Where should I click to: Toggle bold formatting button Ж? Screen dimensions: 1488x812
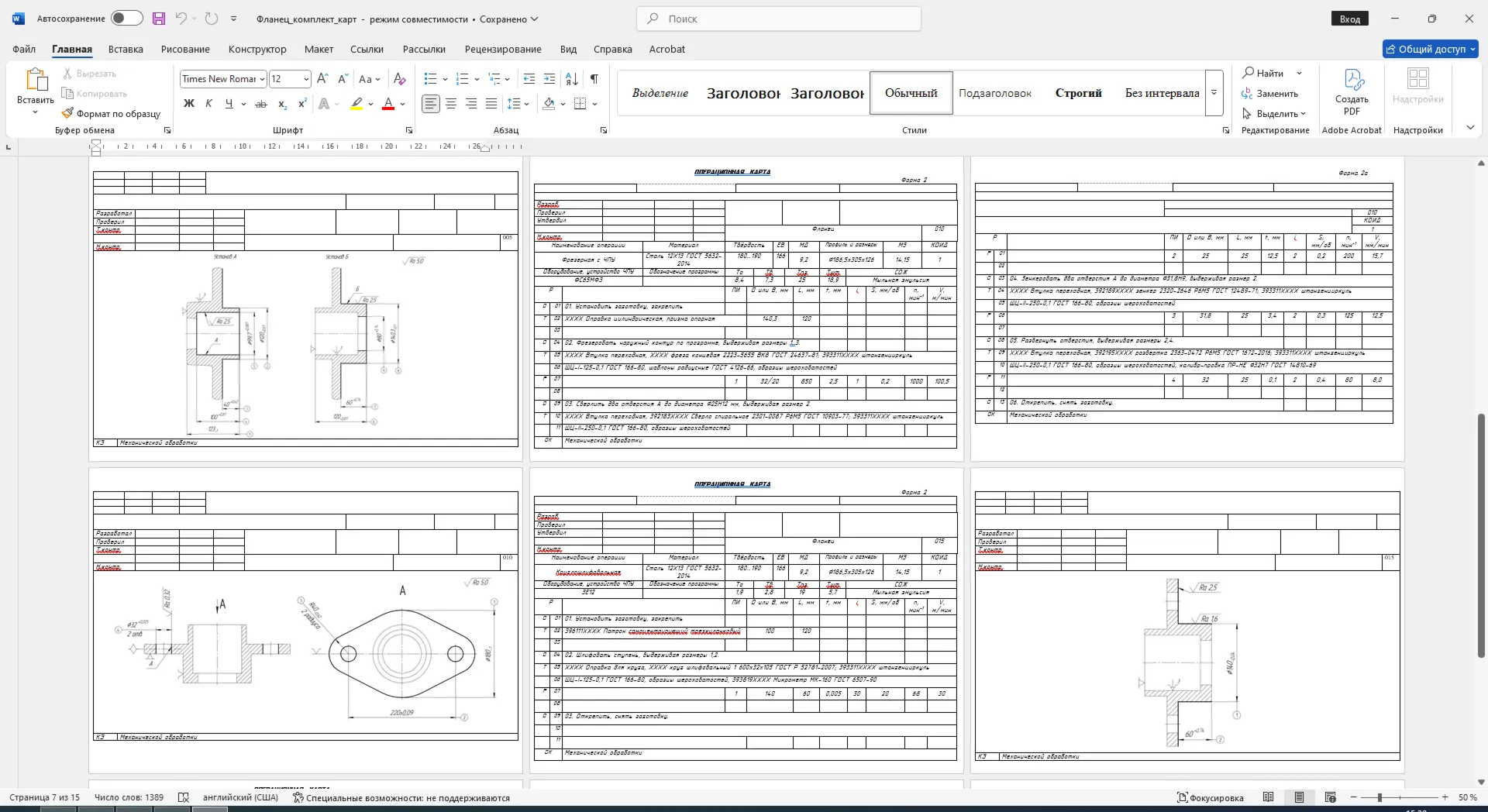188,104
